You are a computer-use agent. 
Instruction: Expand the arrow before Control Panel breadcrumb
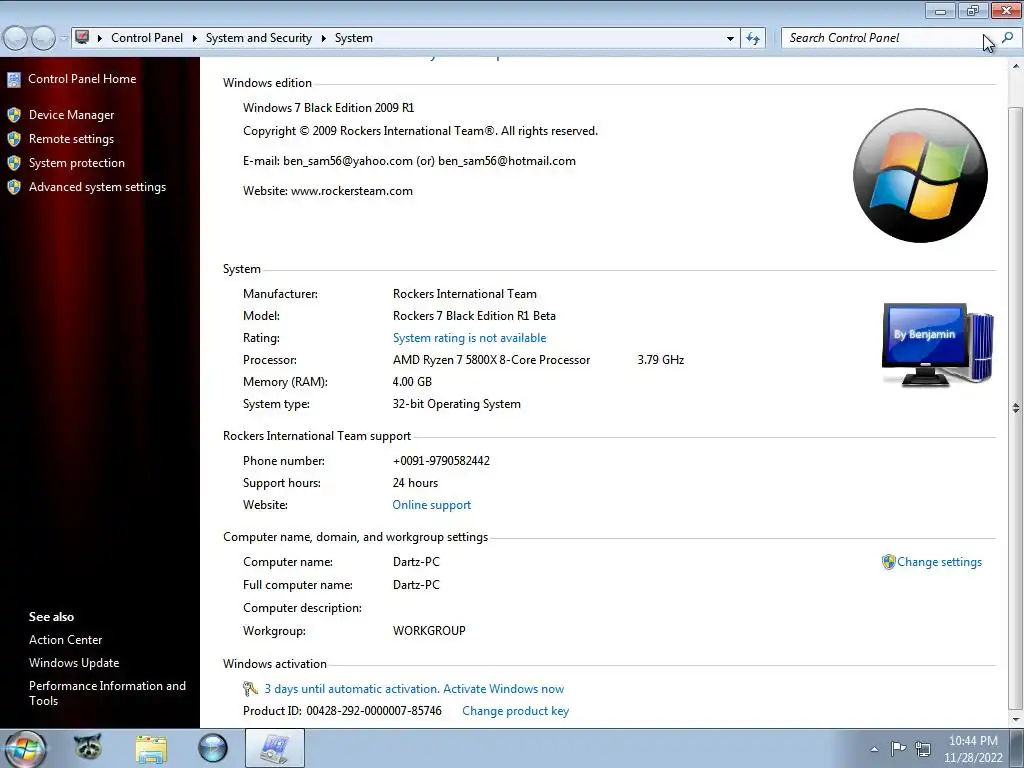tap(100, 39)
